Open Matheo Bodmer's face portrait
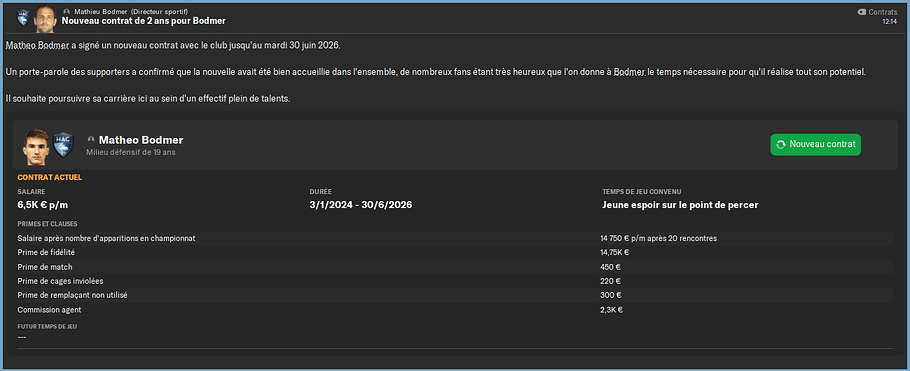This screenshot has height=371, width=910. click(x=36, y=147)
